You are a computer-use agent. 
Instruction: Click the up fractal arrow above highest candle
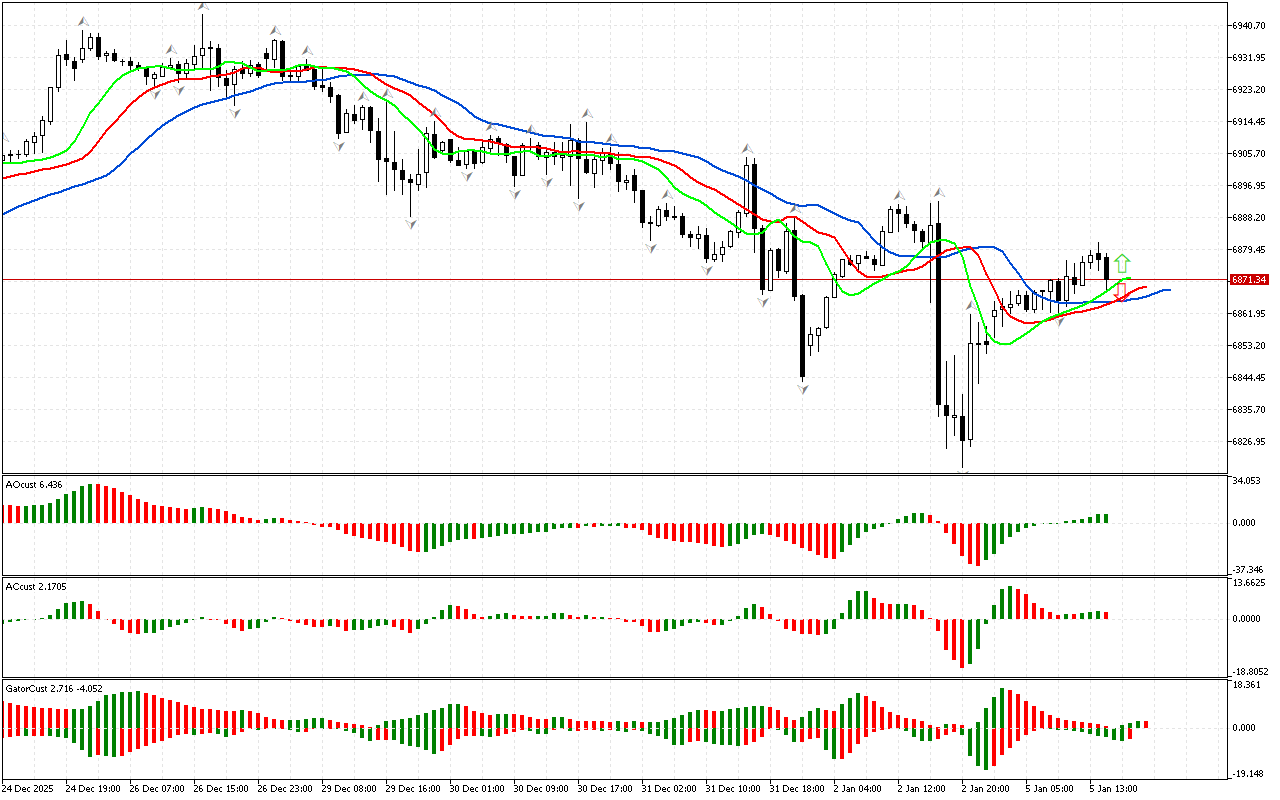coord(203,7)
